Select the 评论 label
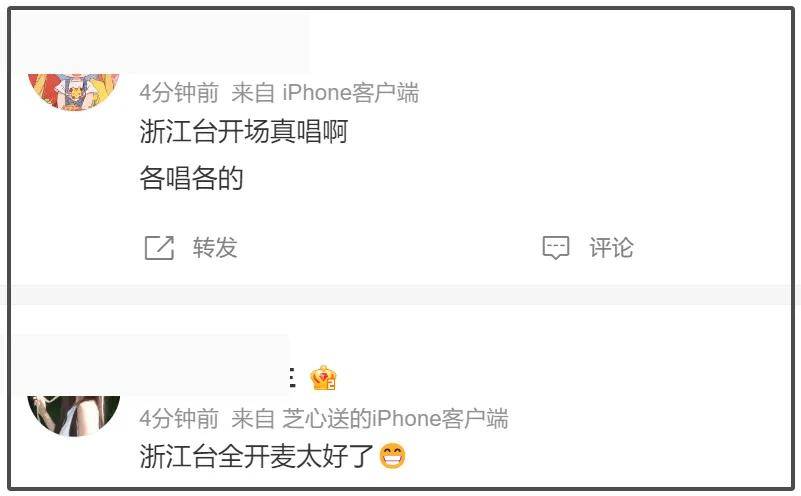This screenshot has width=801, height=496. 611,248
